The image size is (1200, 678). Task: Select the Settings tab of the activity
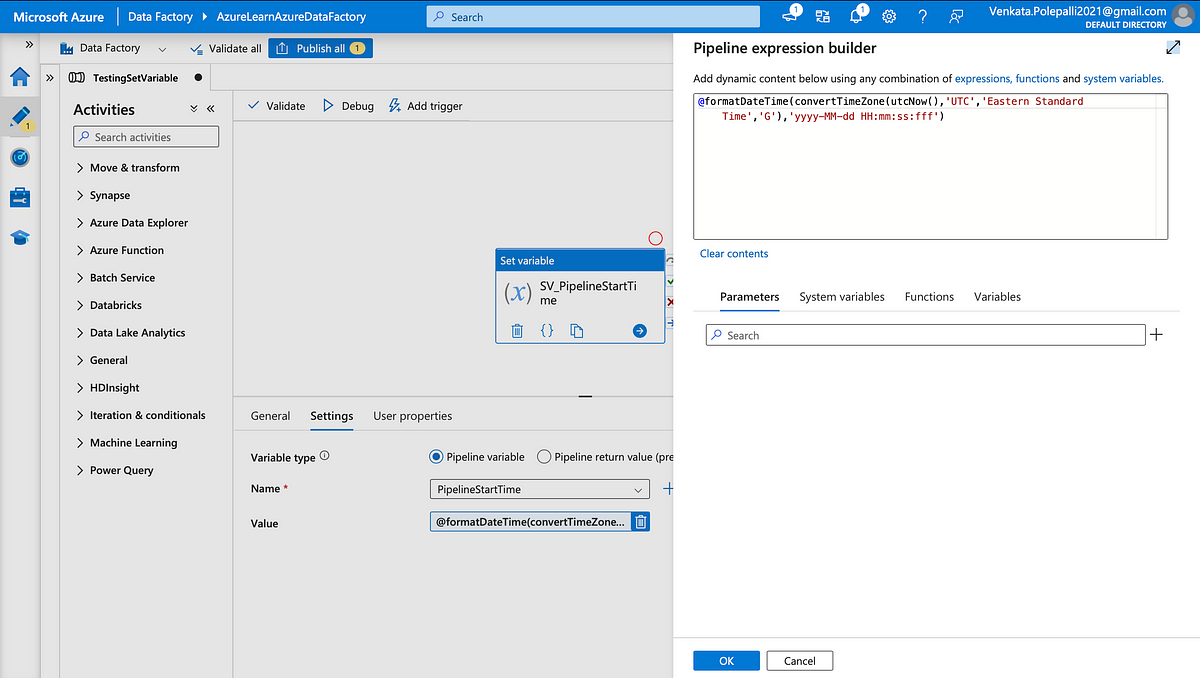point(331,416)
